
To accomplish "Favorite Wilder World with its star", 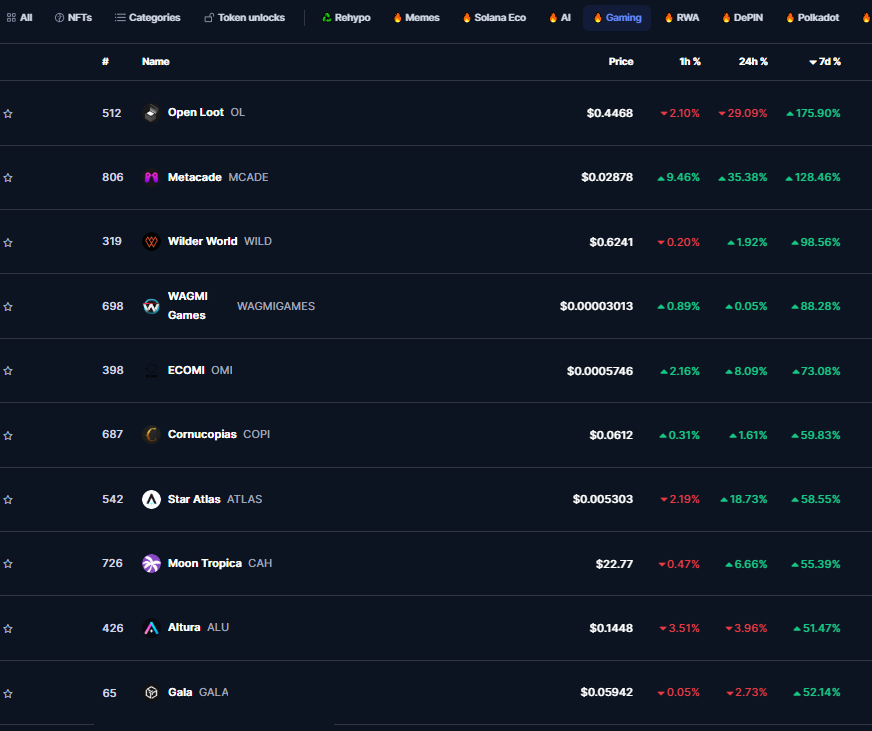I will click(8, 242).
